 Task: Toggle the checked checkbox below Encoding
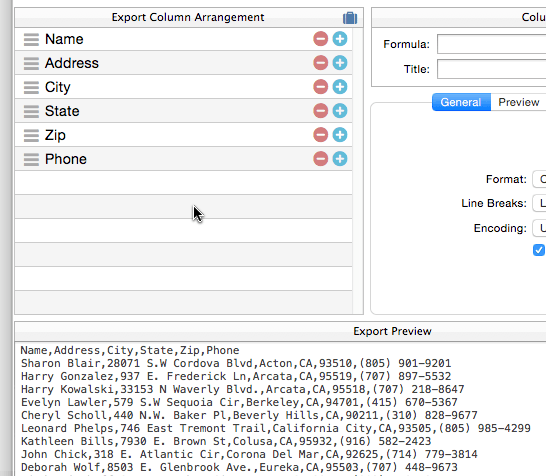539,250
